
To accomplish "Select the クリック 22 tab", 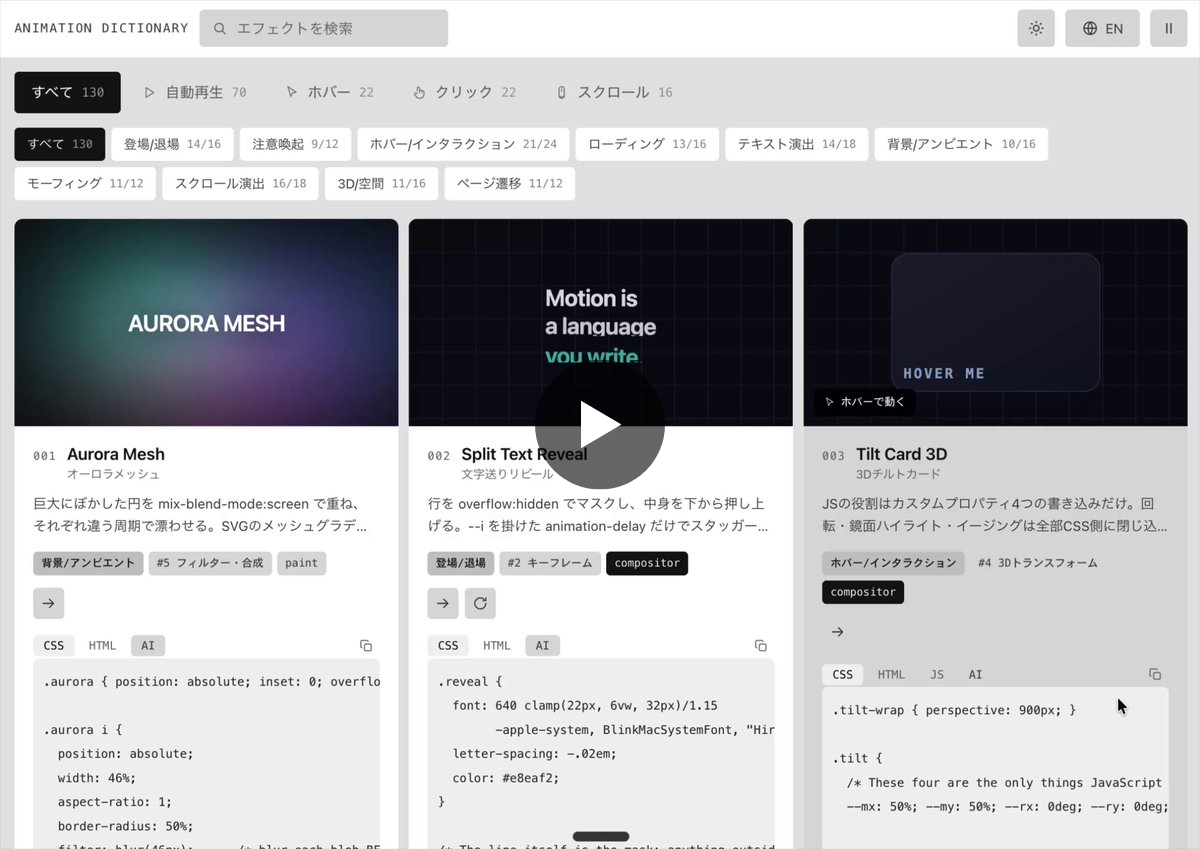I will tap(464, 92).
